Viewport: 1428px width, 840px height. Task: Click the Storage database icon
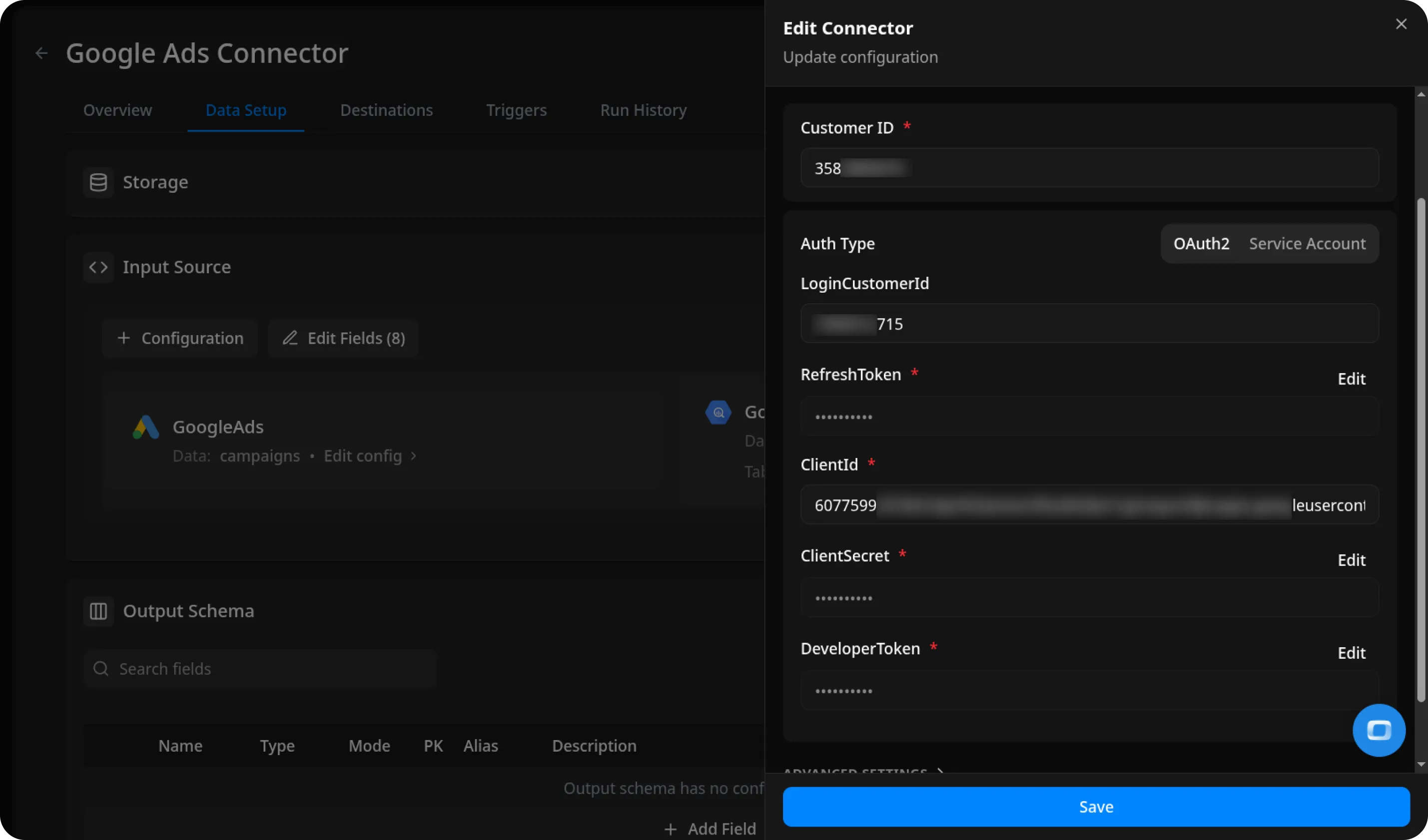pyautogui.click(x=98, y=182)
